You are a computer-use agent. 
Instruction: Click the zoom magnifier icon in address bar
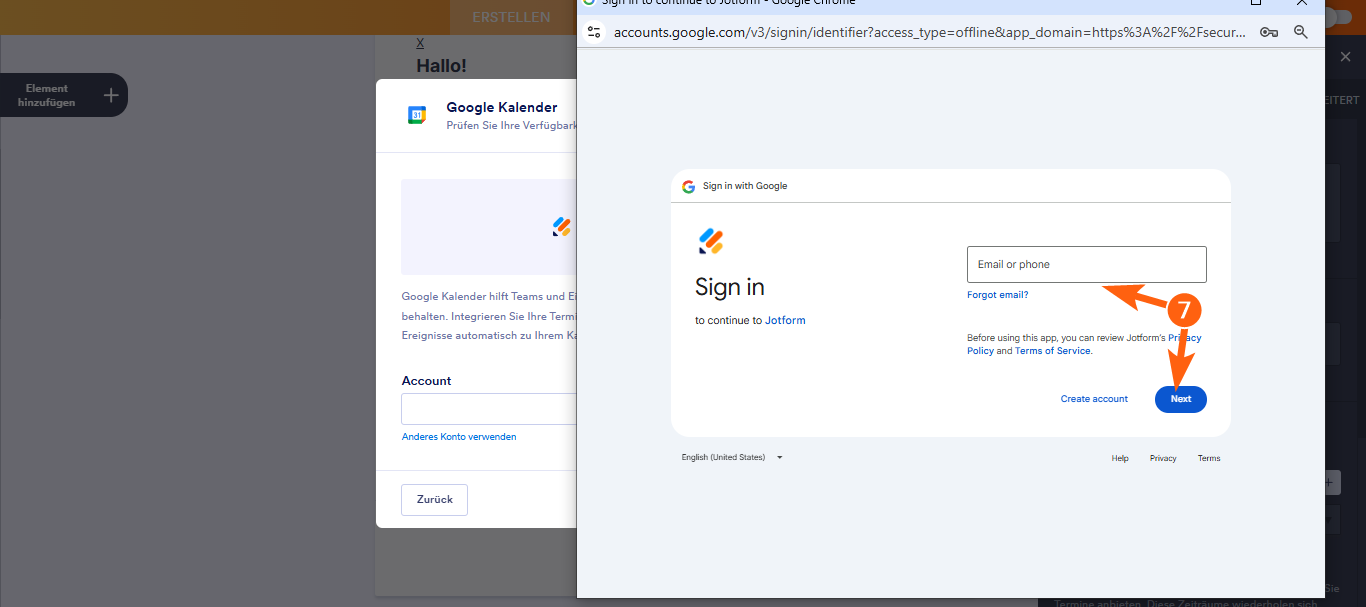[x=1301, y=32]
